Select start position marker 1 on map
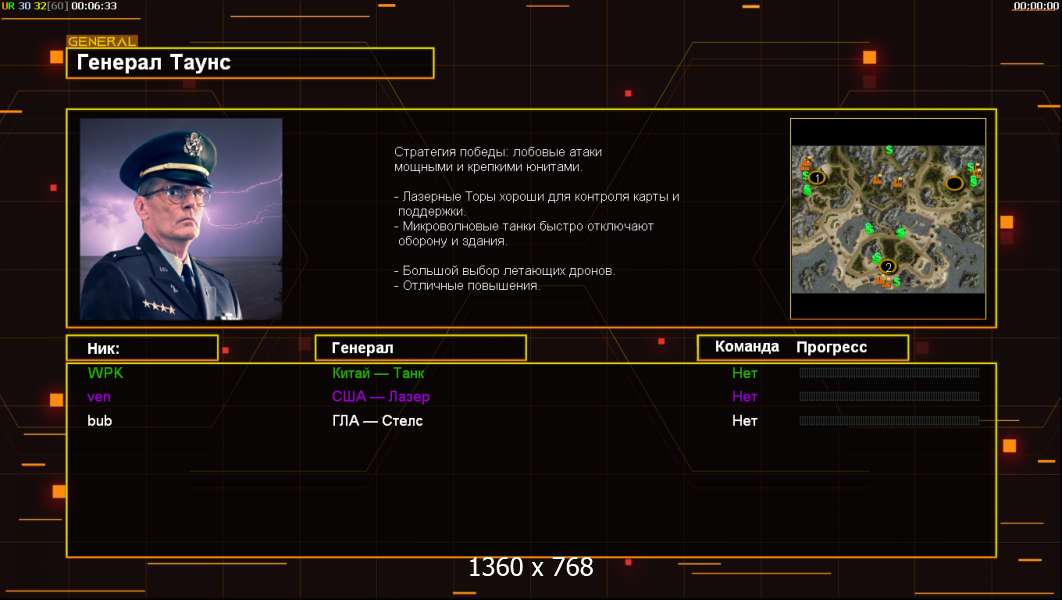Image resolution: width=1062 pixels, height=600 pixels. coord(817,178)
